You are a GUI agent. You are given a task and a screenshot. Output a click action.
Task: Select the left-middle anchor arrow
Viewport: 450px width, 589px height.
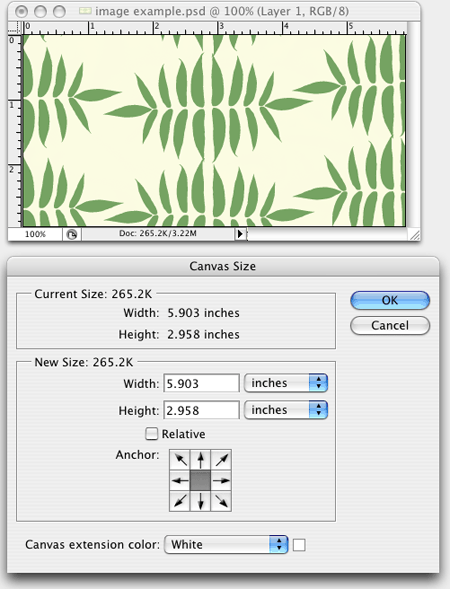tap(180, 480)
